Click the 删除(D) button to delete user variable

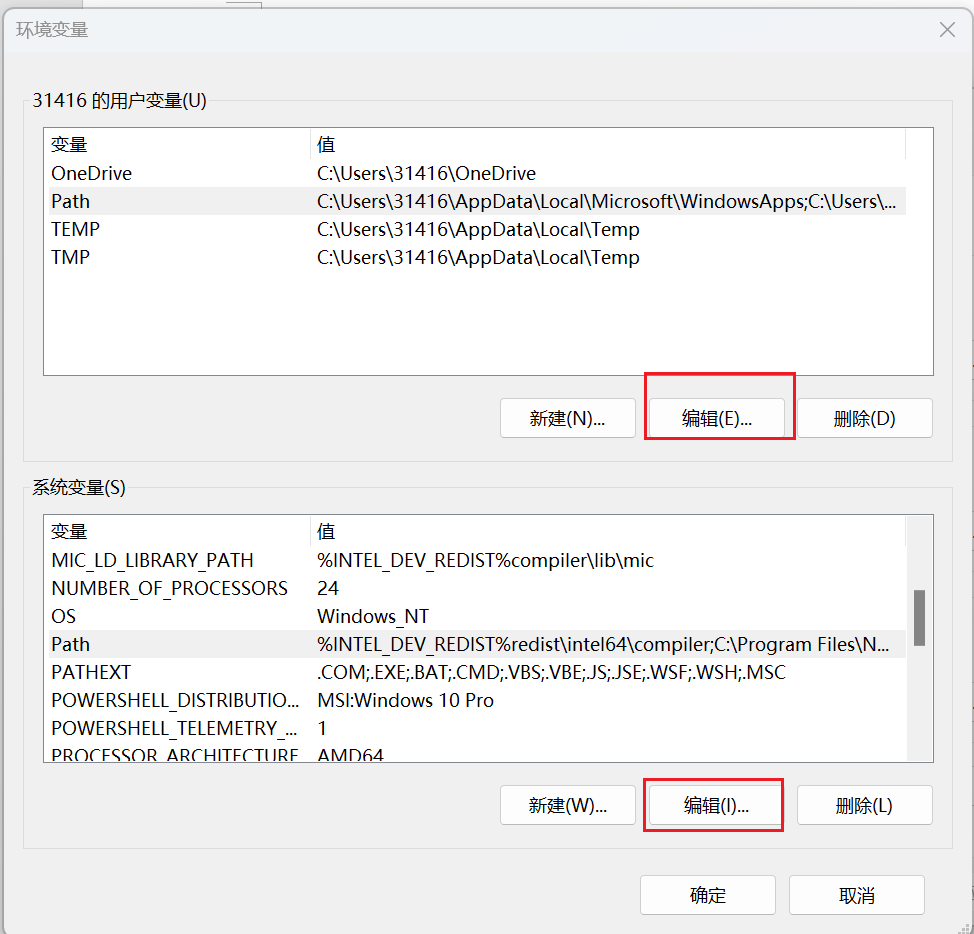pos(864,417)
